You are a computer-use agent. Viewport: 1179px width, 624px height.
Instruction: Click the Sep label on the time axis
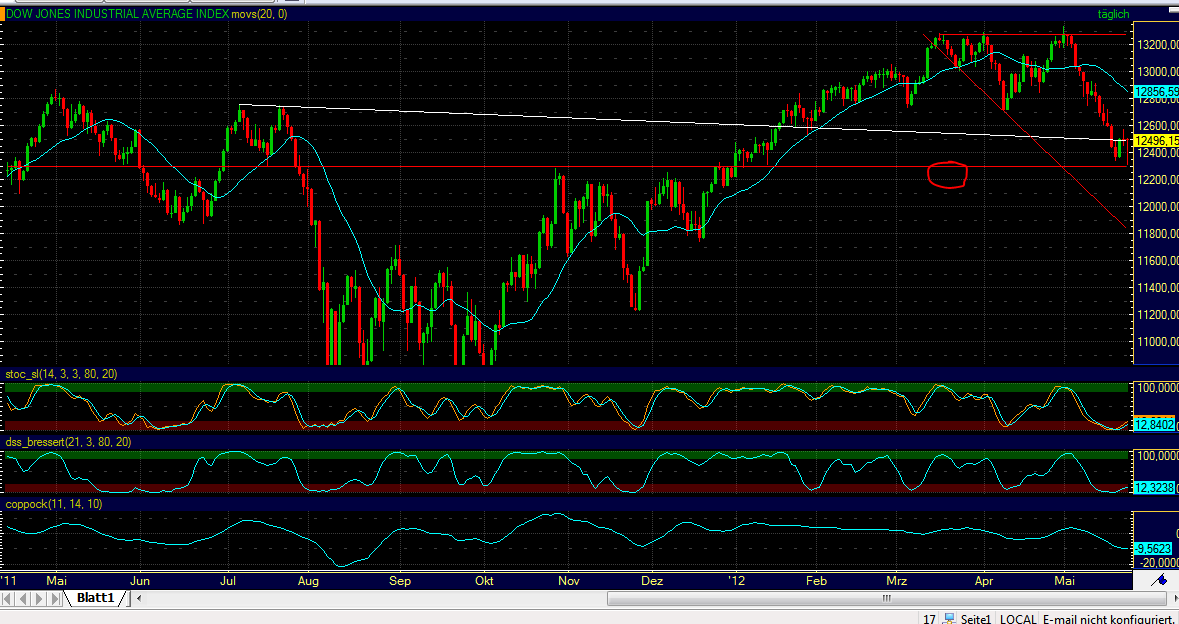click(401, 581)
